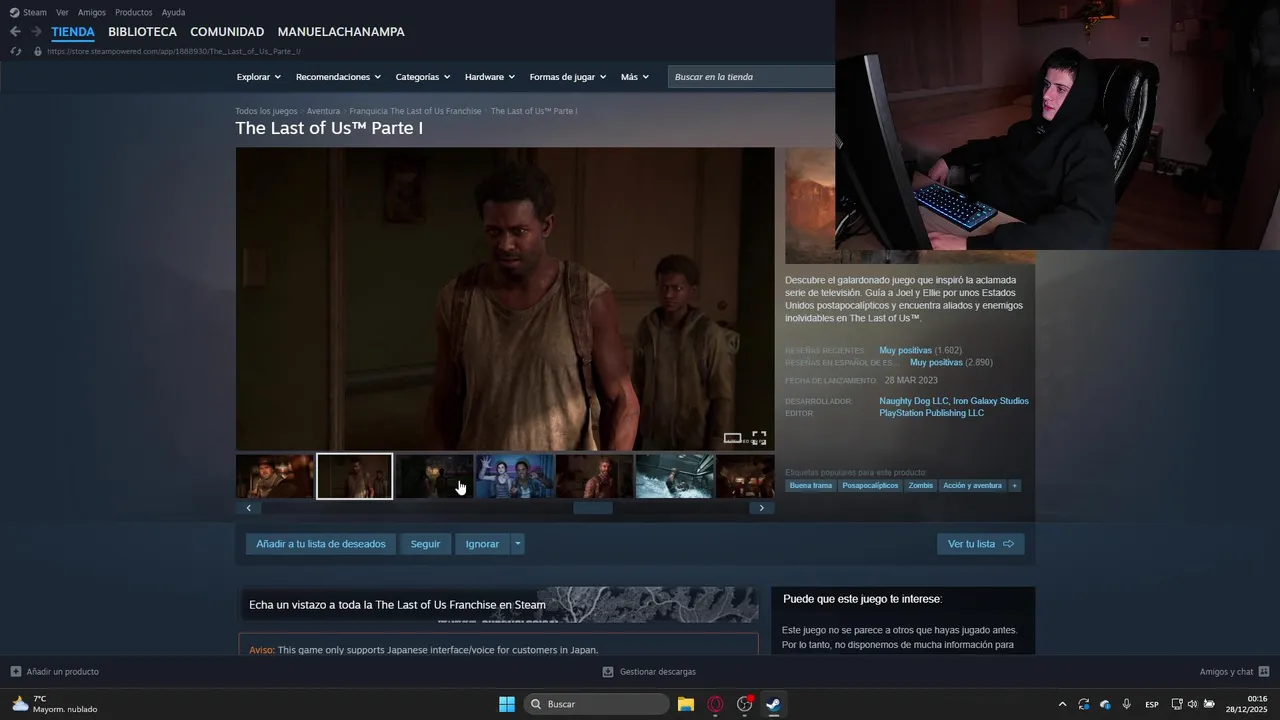Expand the Formas de jugar dropdown

pyautogui.click(x=568, y=77)
